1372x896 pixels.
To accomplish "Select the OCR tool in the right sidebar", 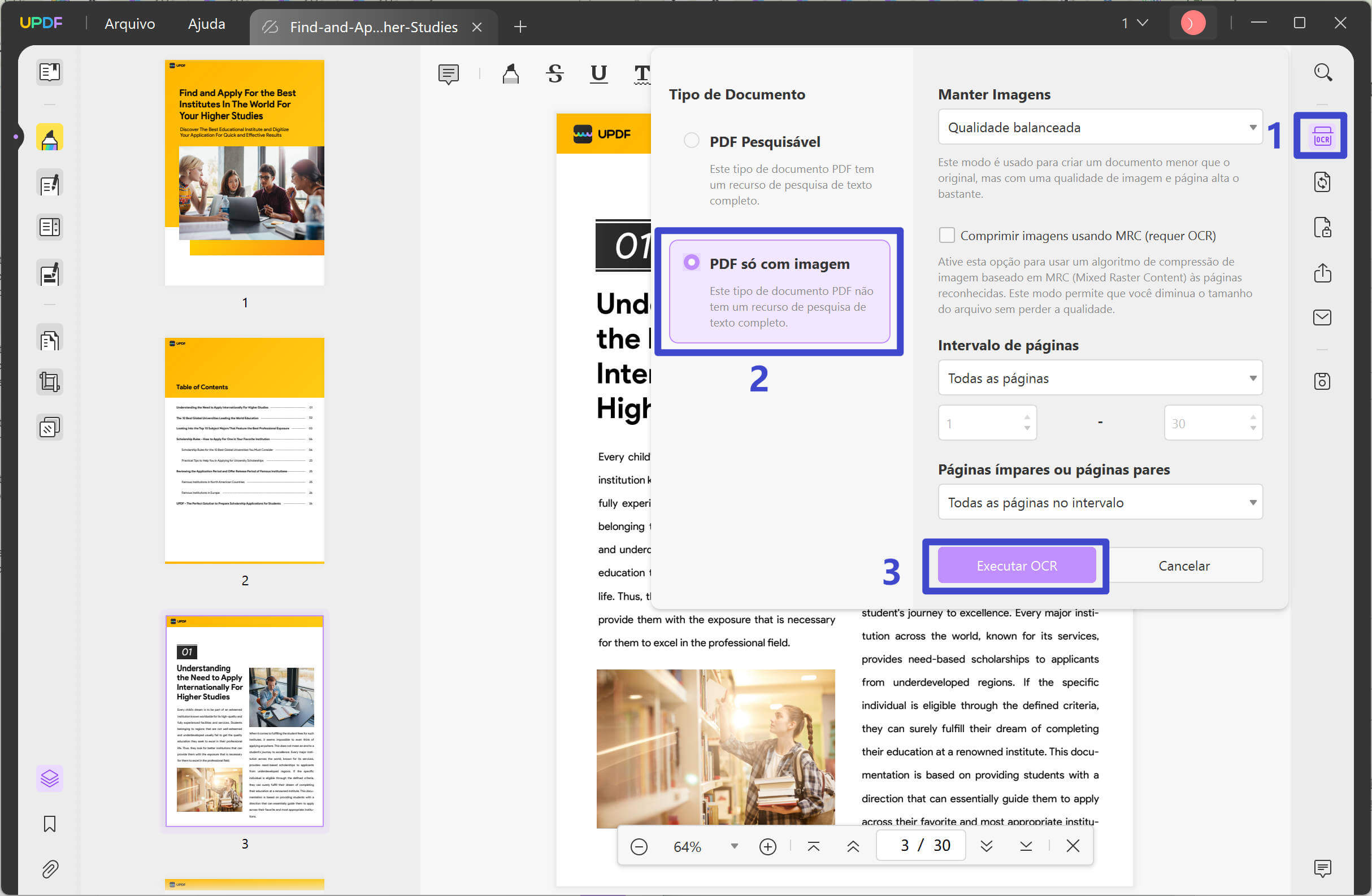I will tap(1322, 136).
